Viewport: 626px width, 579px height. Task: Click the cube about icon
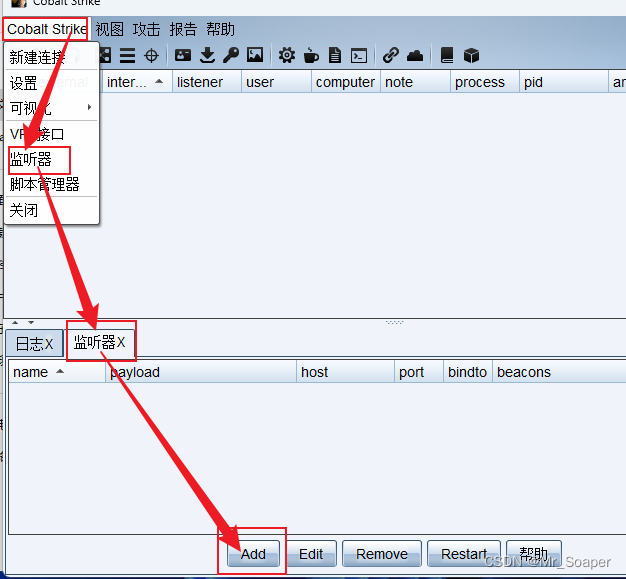click(471, 56)
